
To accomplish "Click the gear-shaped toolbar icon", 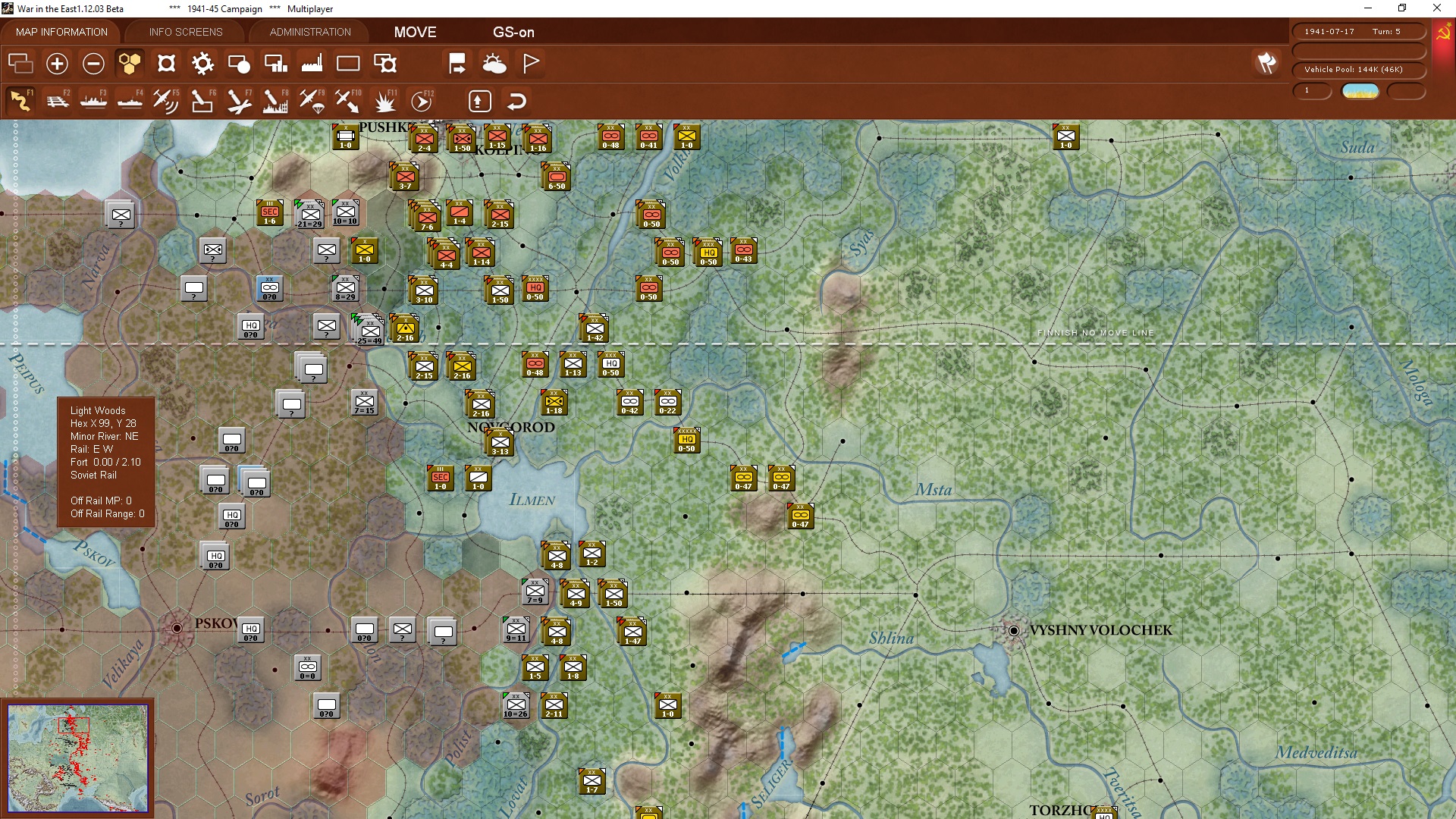I will point(202,64).
